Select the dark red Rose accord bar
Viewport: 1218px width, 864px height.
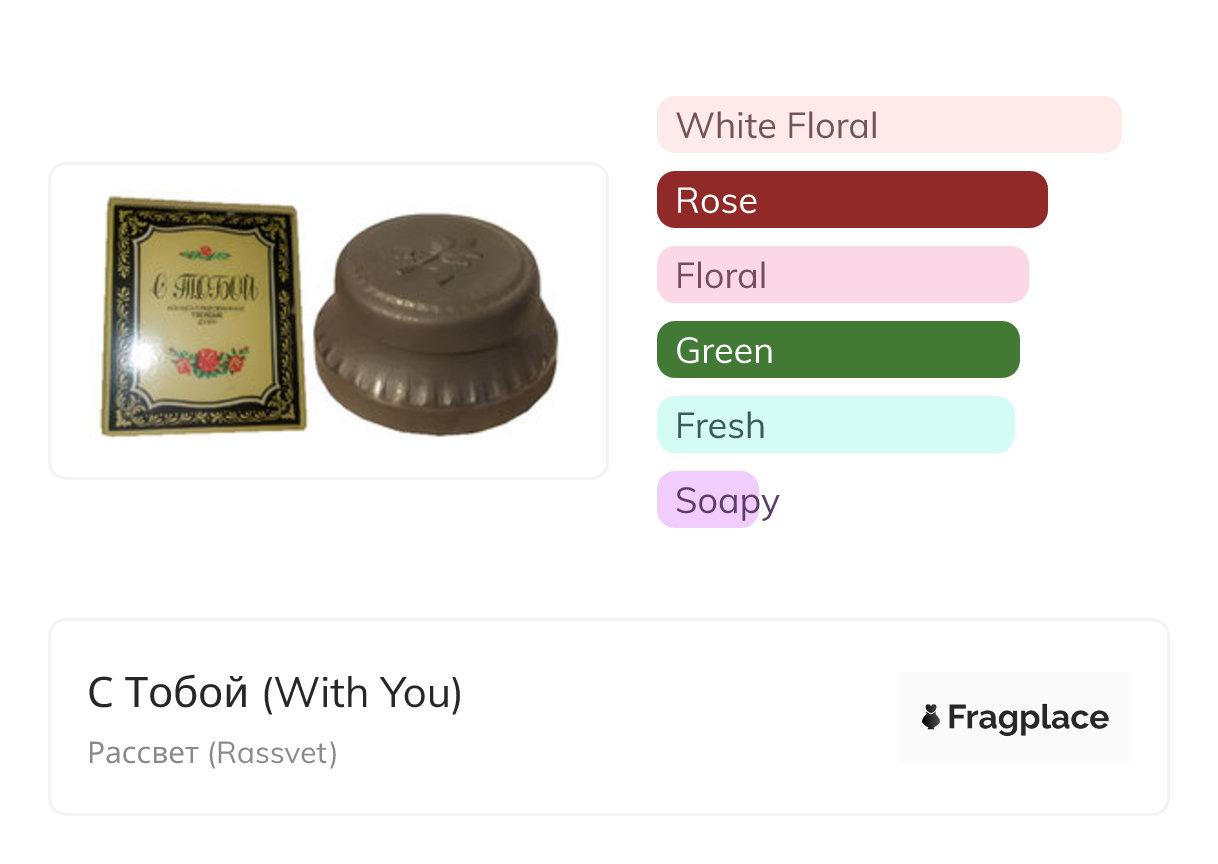tap(851, 200)
